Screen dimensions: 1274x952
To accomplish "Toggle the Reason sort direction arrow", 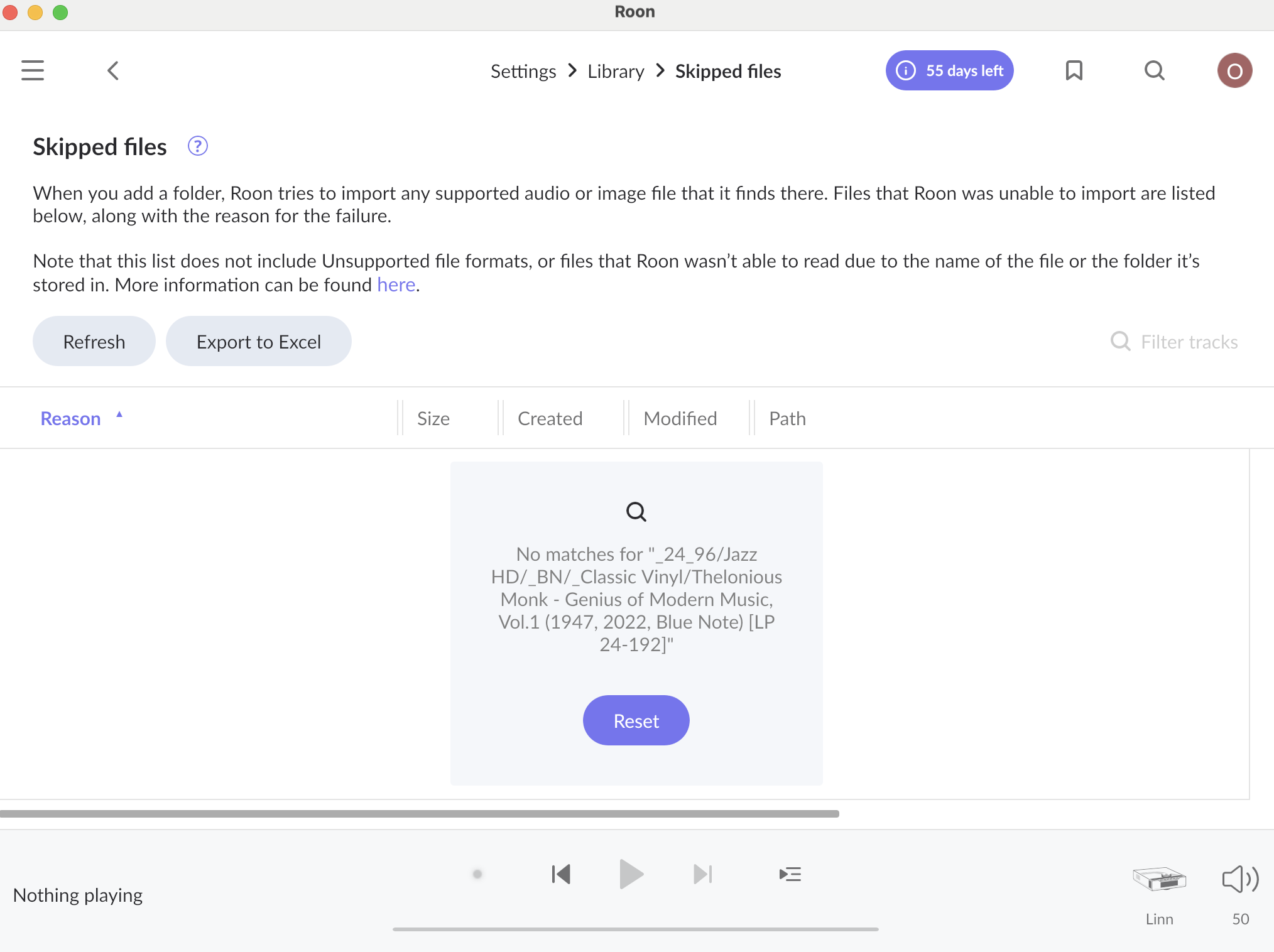I will [x=119, y=414].
